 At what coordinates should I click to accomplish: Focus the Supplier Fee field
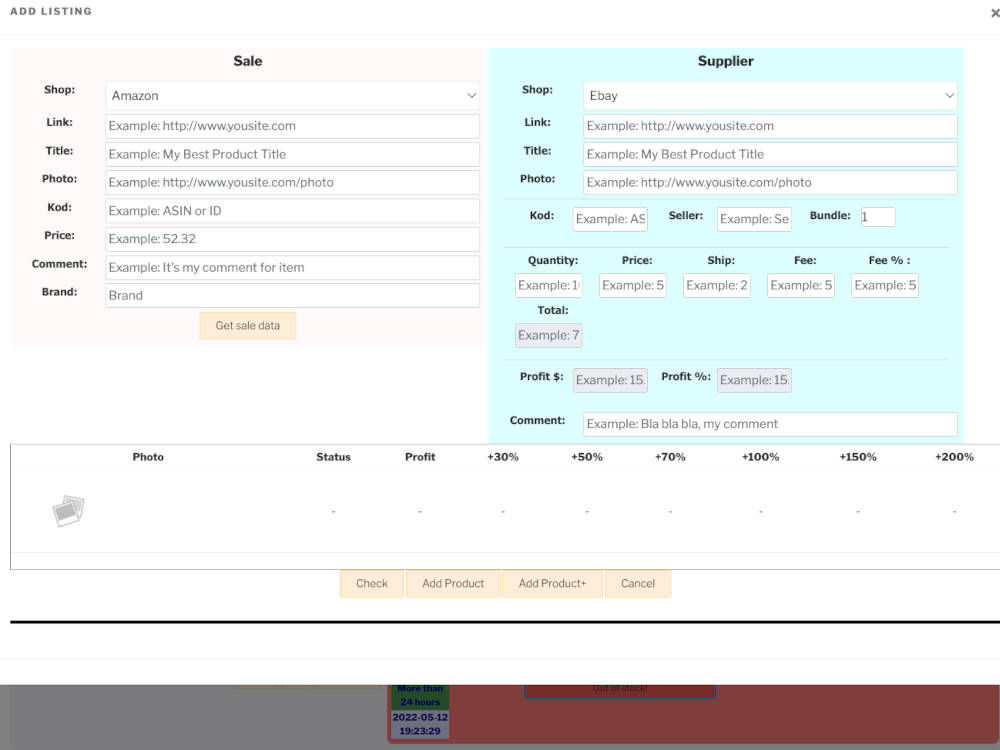coord(801,286)
